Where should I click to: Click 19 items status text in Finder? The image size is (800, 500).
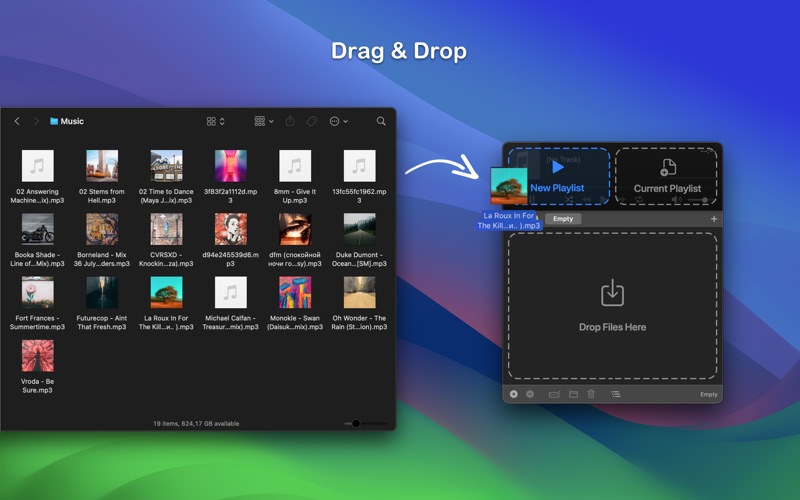coord(196,423)
